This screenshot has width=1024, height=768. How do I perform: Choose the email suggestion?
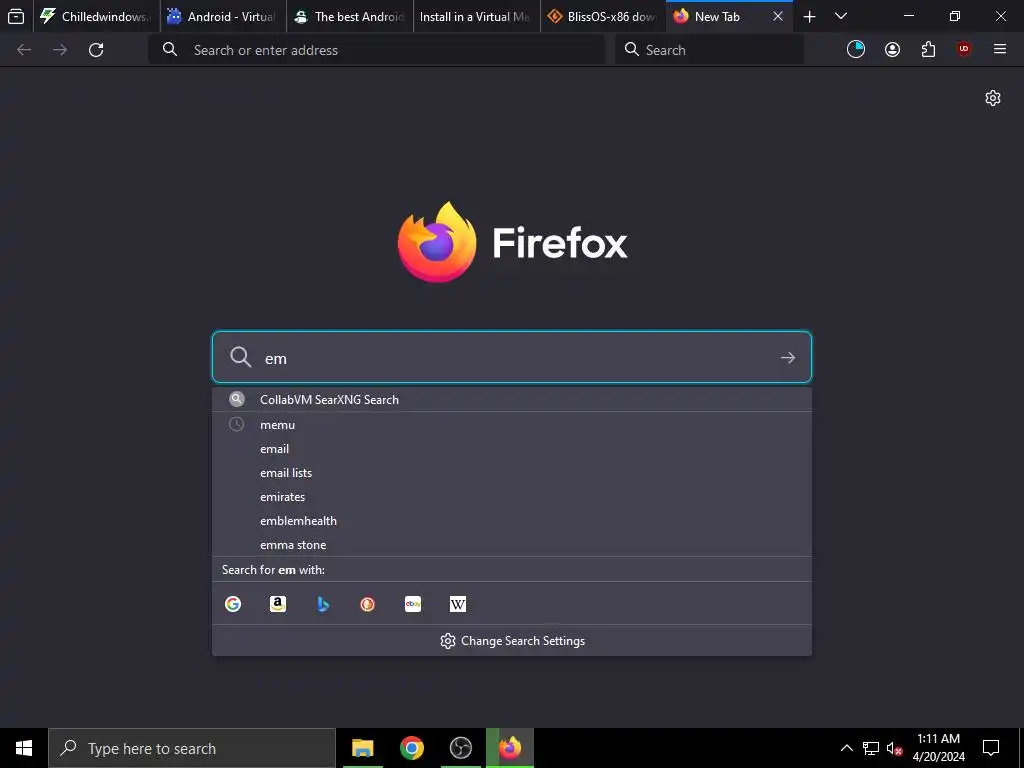coord(512,449)
